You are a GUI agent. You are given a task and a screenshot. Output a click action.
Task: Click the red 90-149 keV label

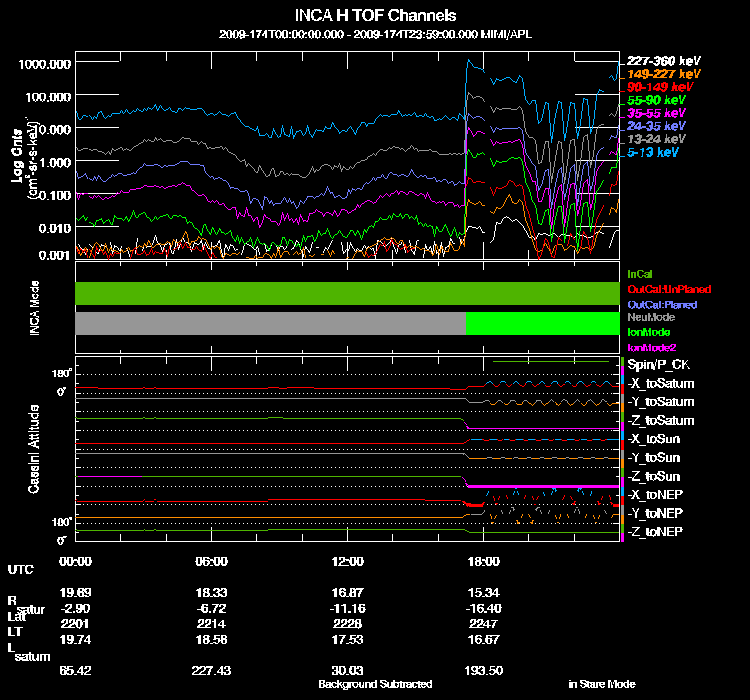(660, 87)
